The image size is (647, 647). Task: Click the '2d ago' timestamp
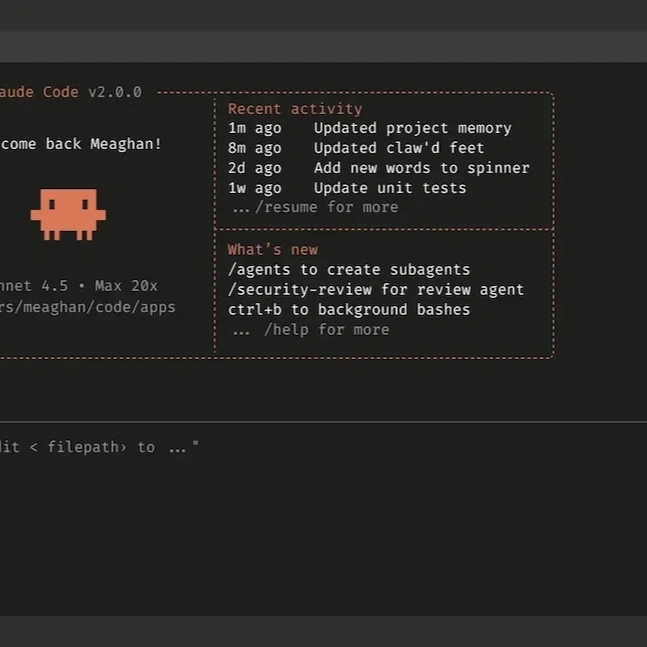click(x=255, y=168)
